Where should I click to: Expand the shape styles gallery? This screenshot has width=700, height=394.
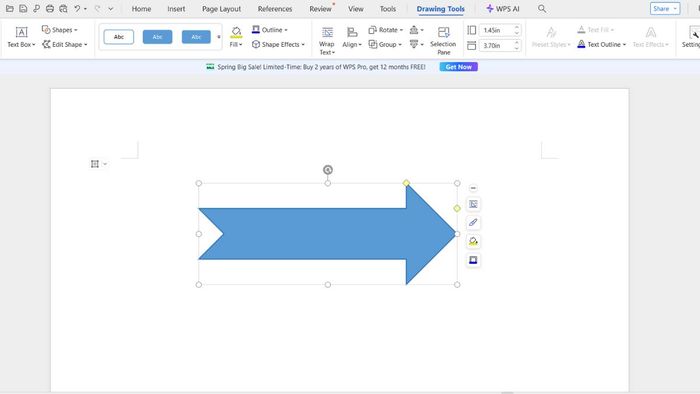click(219, 37)
